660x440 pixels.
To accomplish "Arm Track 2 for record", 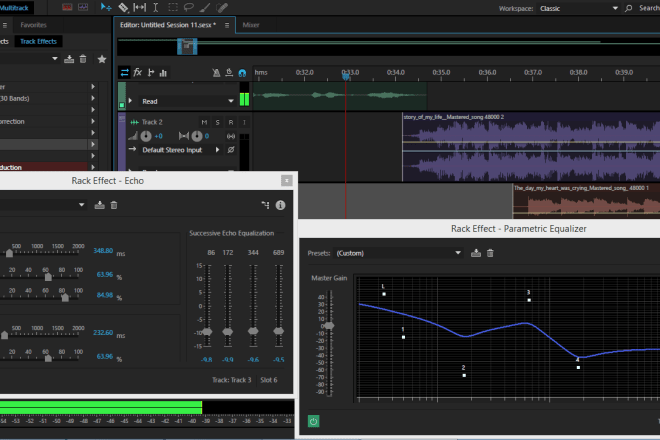I will click(231, 122).
